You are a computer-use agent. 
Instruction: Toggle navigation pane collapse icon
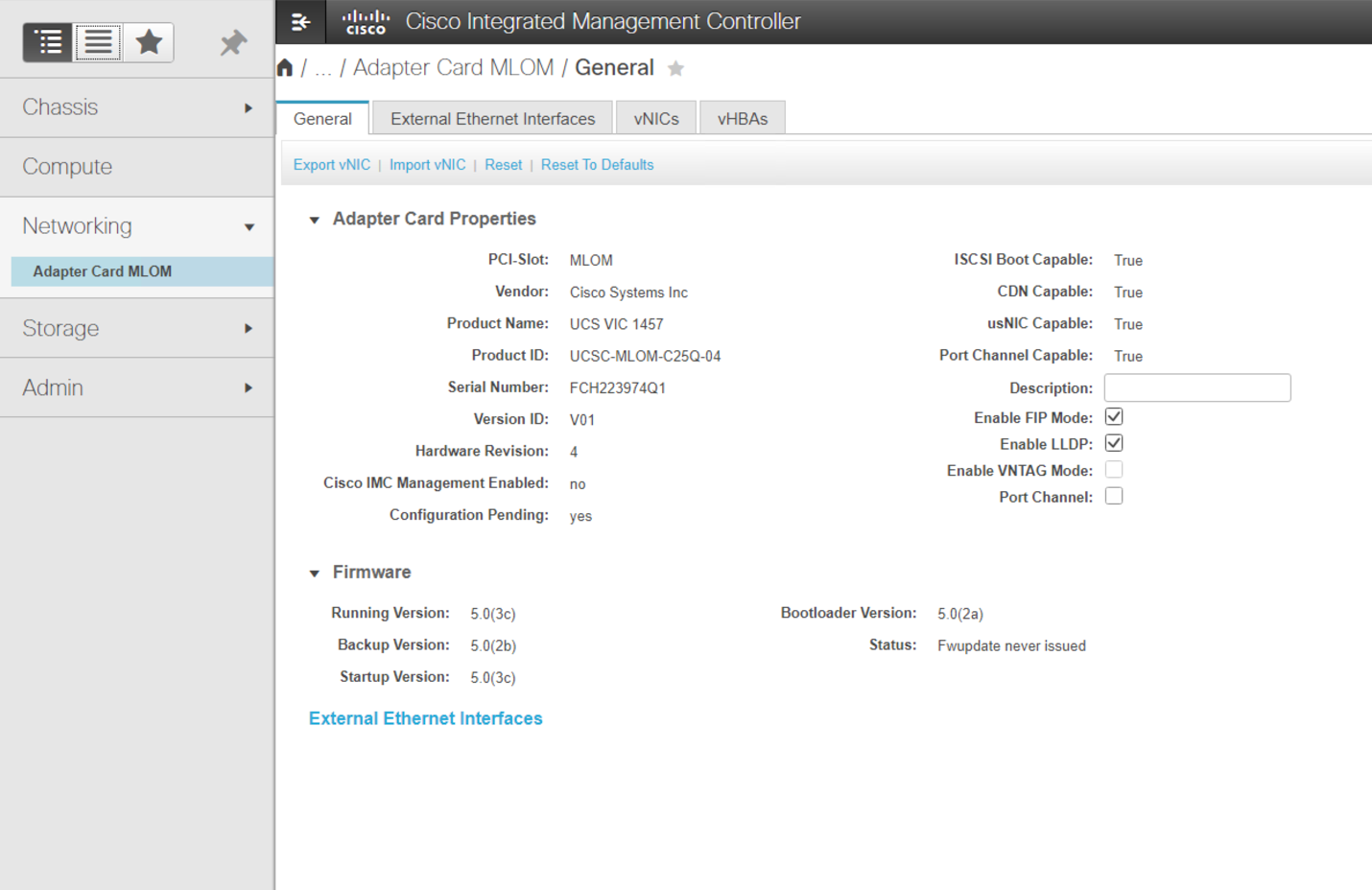[300, 21]
